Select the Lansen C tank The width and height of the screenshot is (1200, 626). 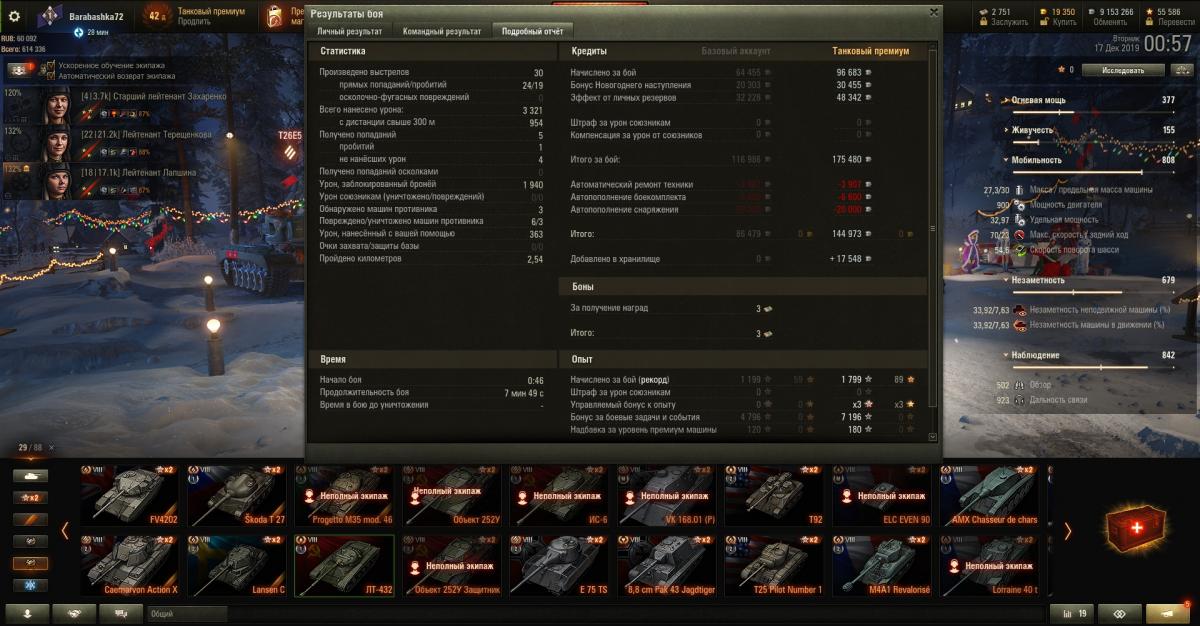click(238, 566)
